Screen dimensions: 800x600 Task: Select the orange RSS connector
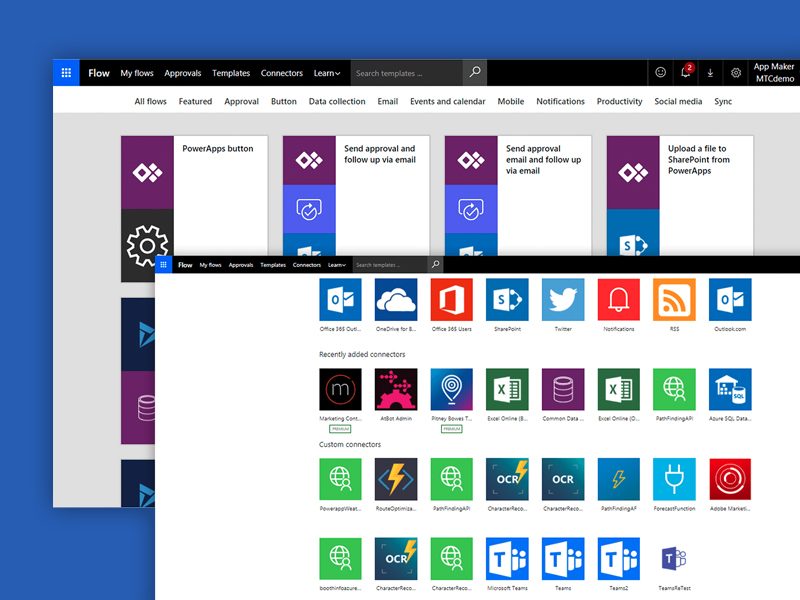674,299
